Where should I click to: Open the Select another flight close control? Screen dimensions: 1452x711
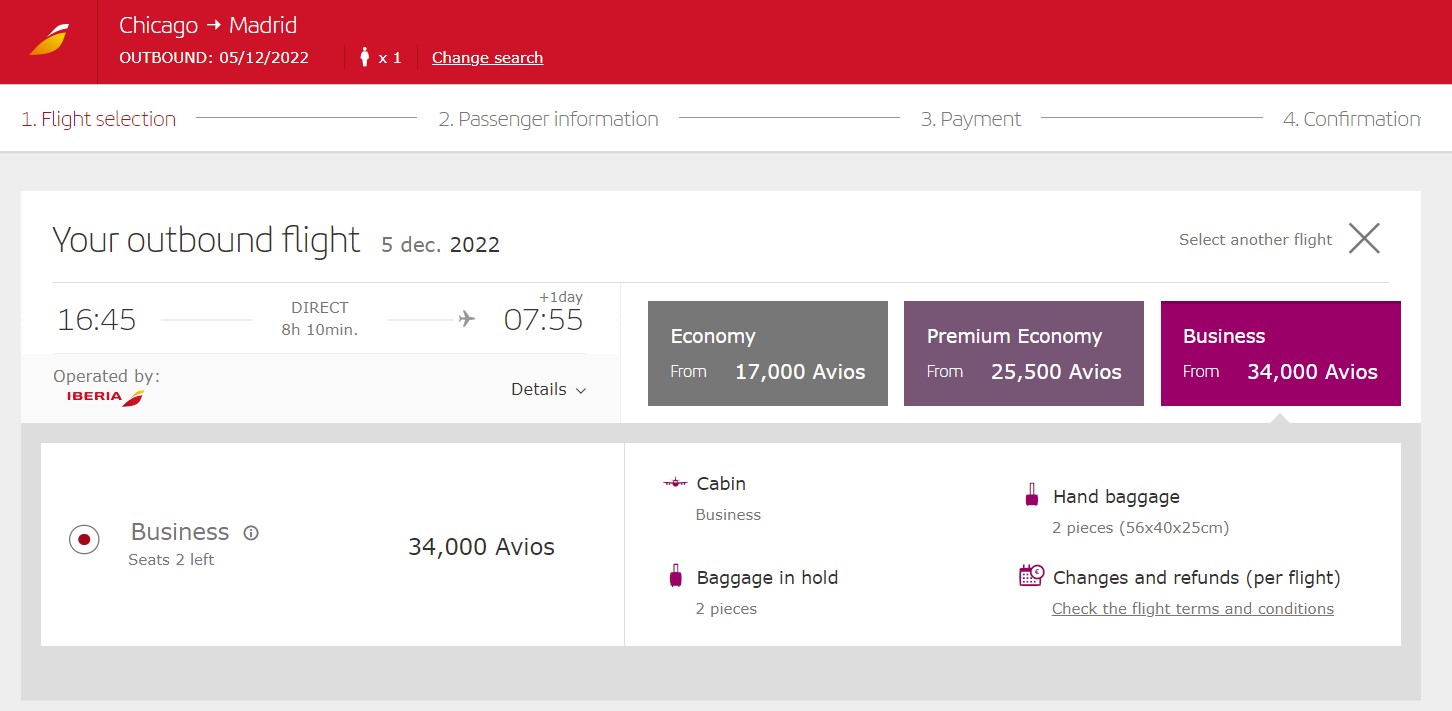pyautogui.click(x=1365, y=239)
